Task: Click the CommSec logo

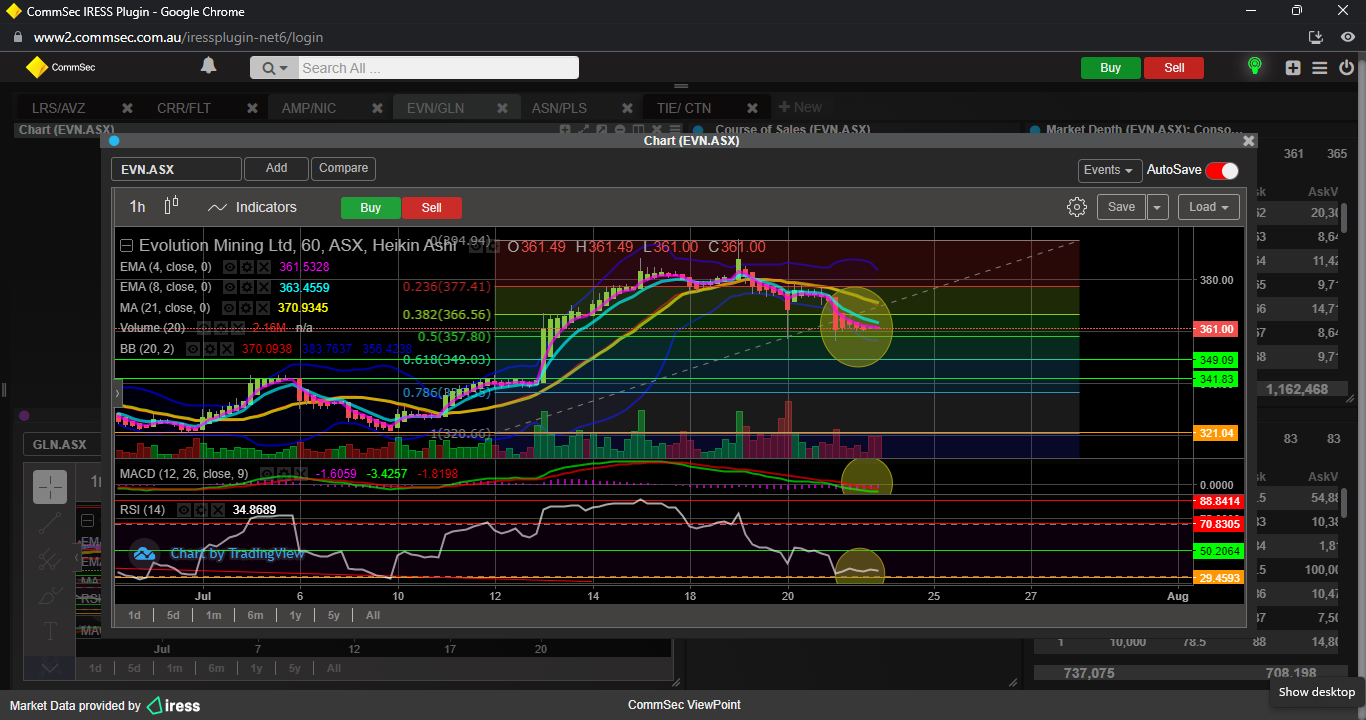Action: pos(60,67)
